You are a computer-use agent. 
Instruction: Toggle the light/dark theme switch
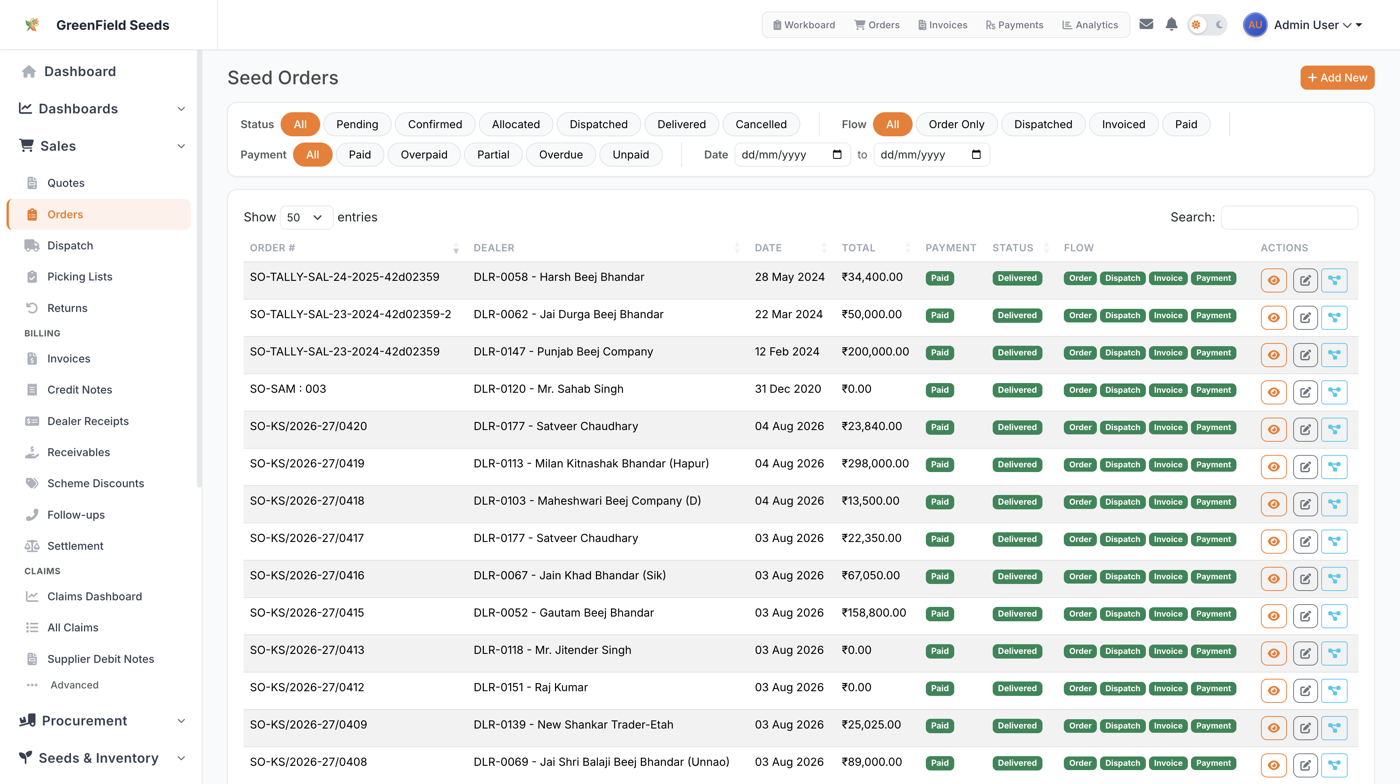1207,25
